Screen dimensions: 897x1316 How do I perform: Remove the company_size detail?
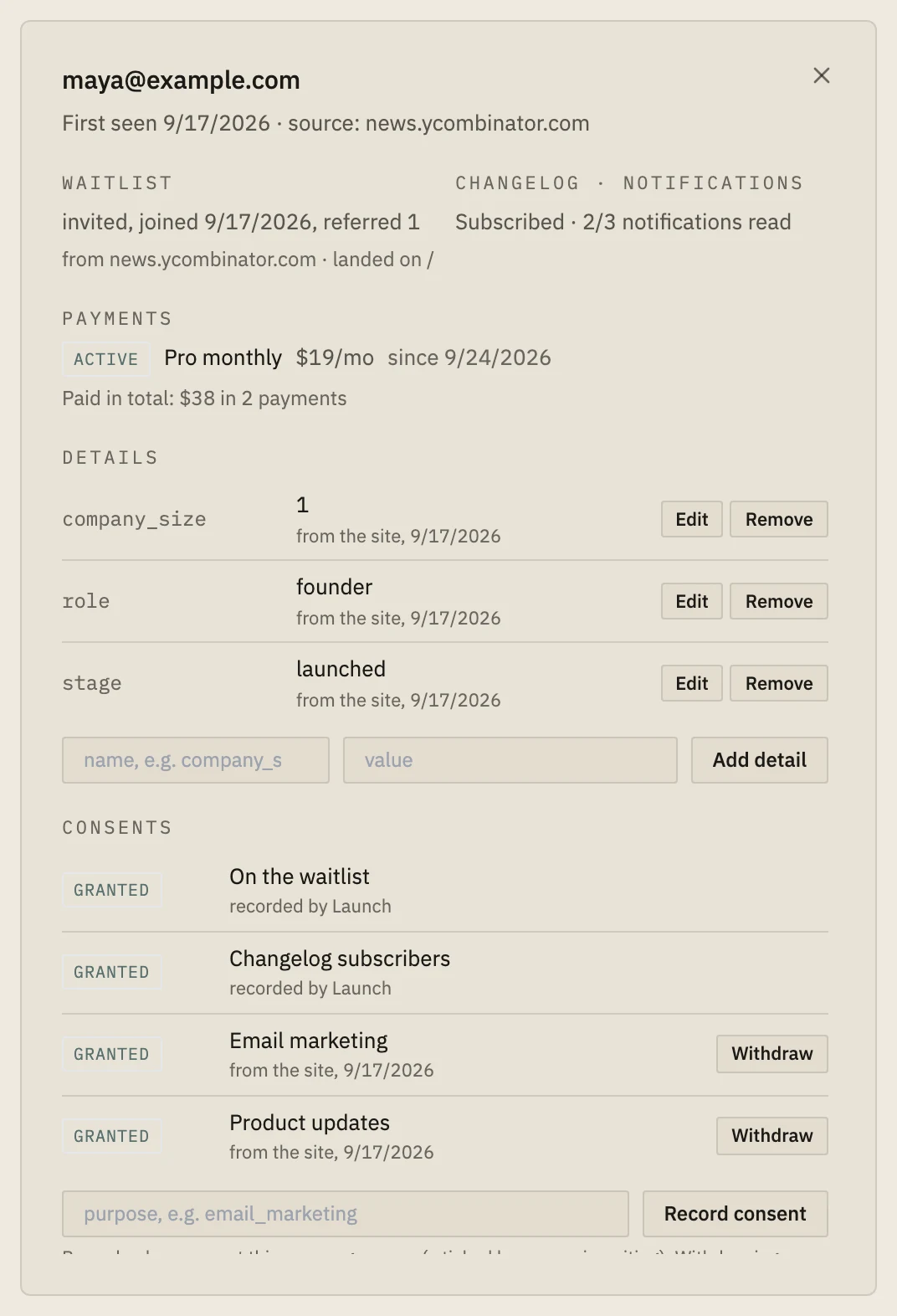779,519
